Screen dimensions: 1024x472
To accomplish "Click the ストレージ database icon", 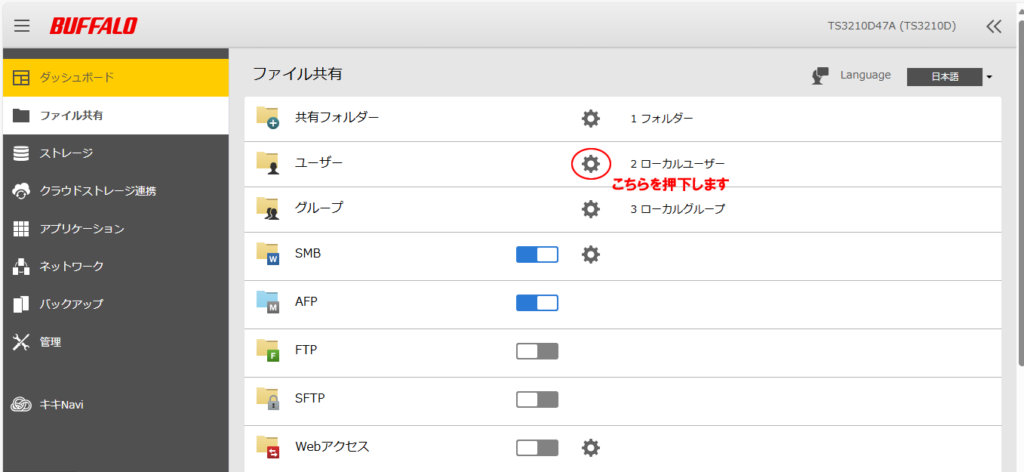I will [22, 153].
